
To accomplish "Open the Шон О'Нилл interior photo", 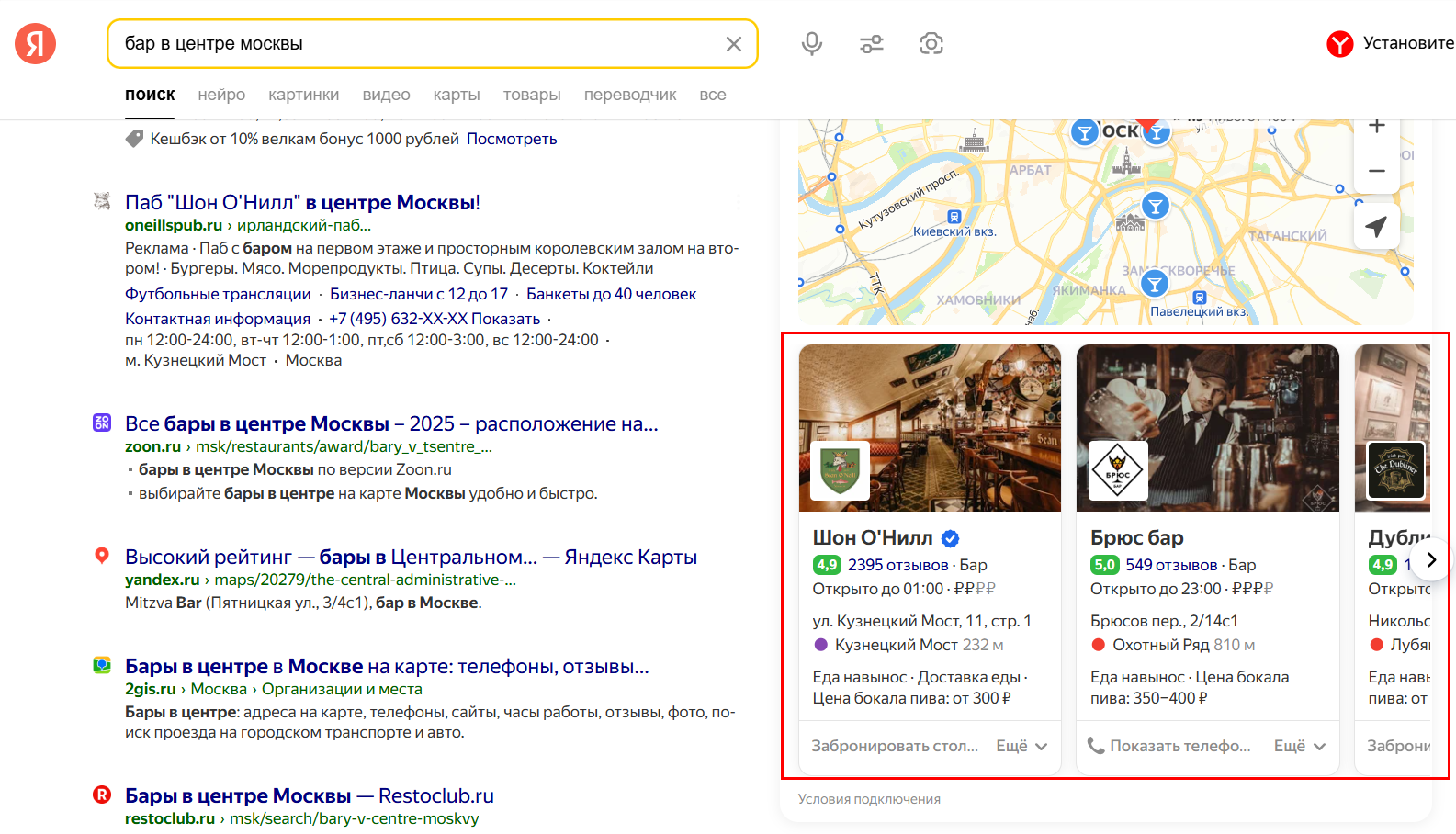I will tap(930, 428).
